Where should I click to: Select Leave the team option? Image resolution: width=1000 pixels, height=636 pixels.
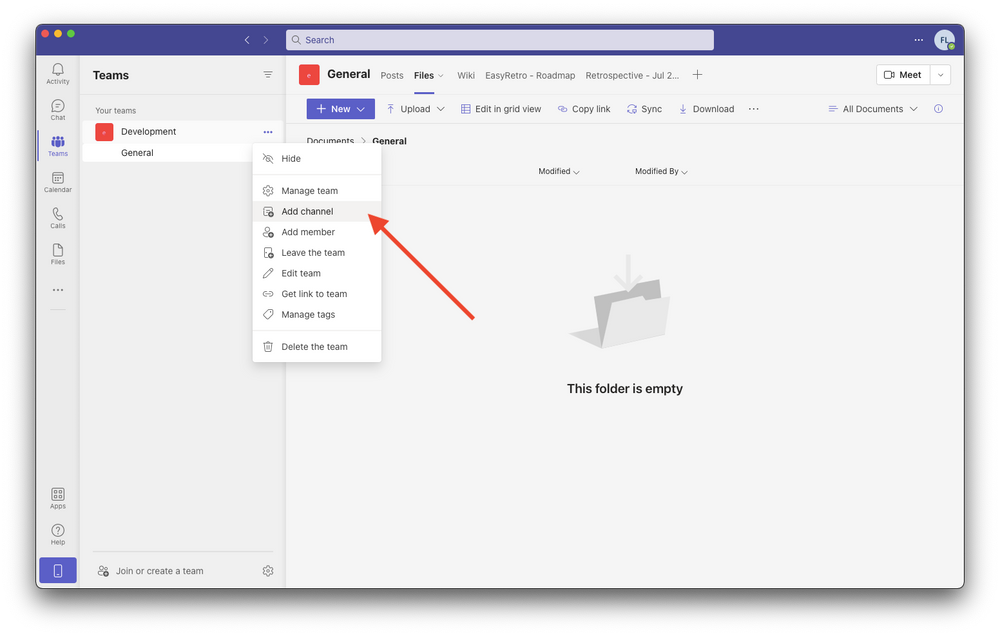[x=317, y=253]
